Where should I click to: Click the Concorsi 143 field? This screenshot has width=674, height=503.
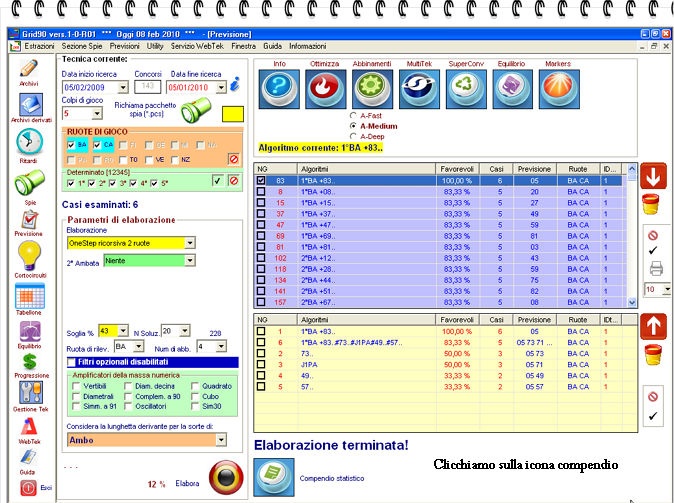tap(147, 86)
